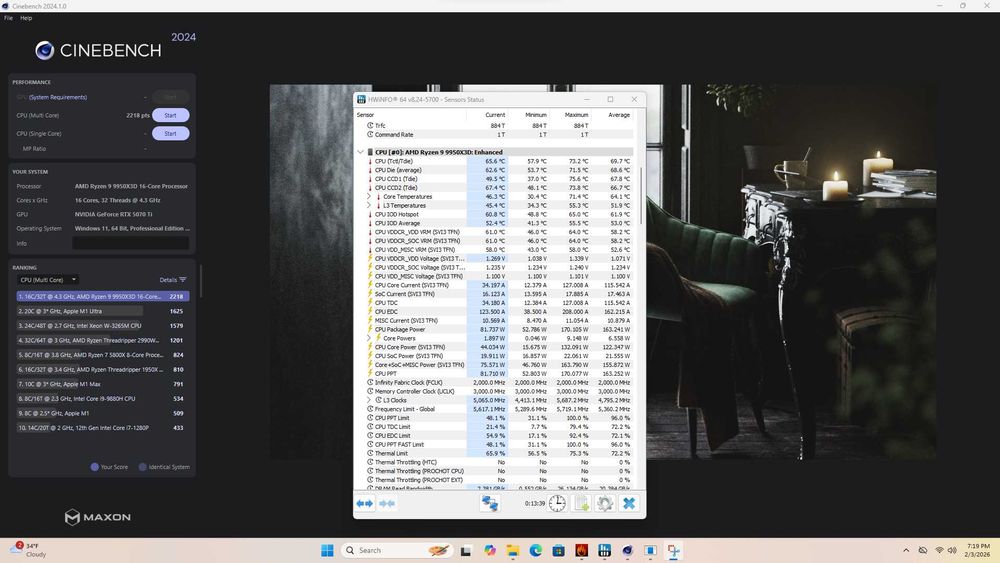Select ranking row 12th Gen Intel Core i7-1280P
The image size is (1000, 563).
click(103, 428)
